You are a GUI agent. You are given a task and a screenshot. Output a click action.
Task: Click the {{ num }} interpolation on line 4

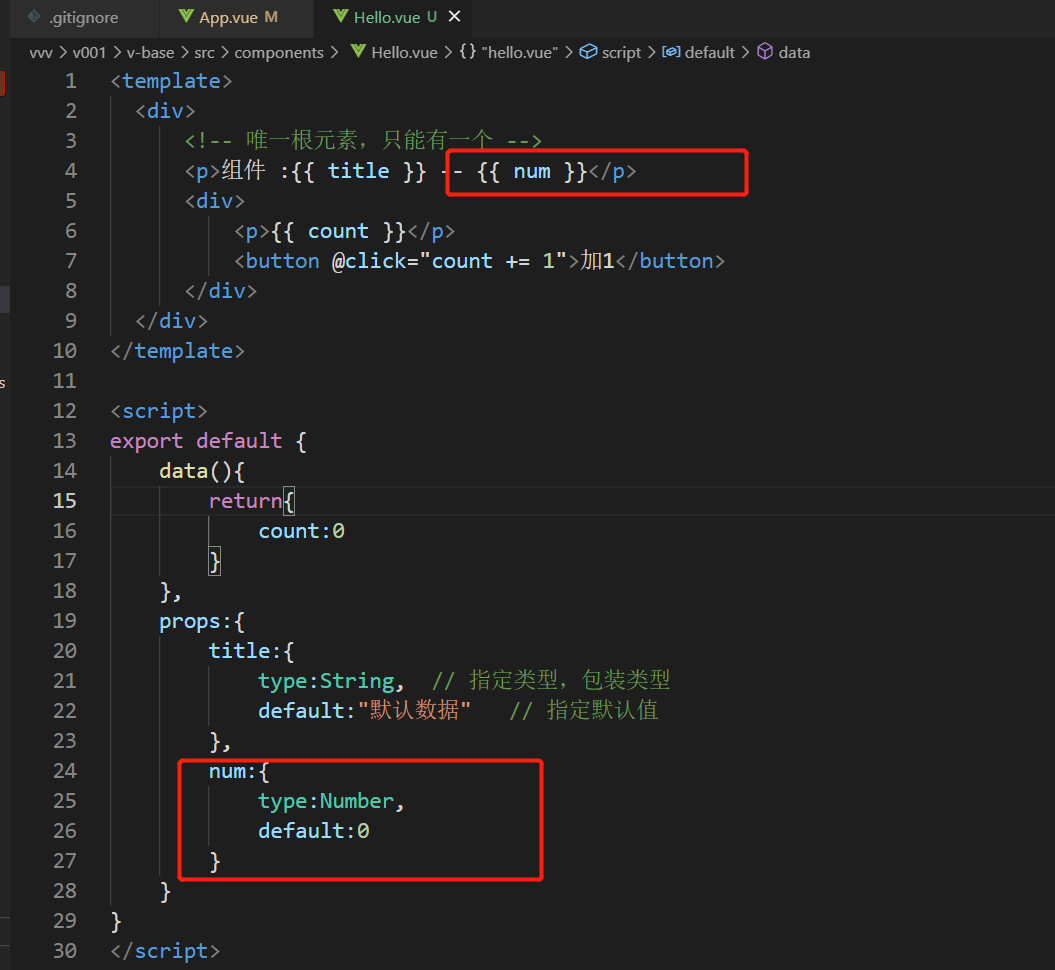532,171
